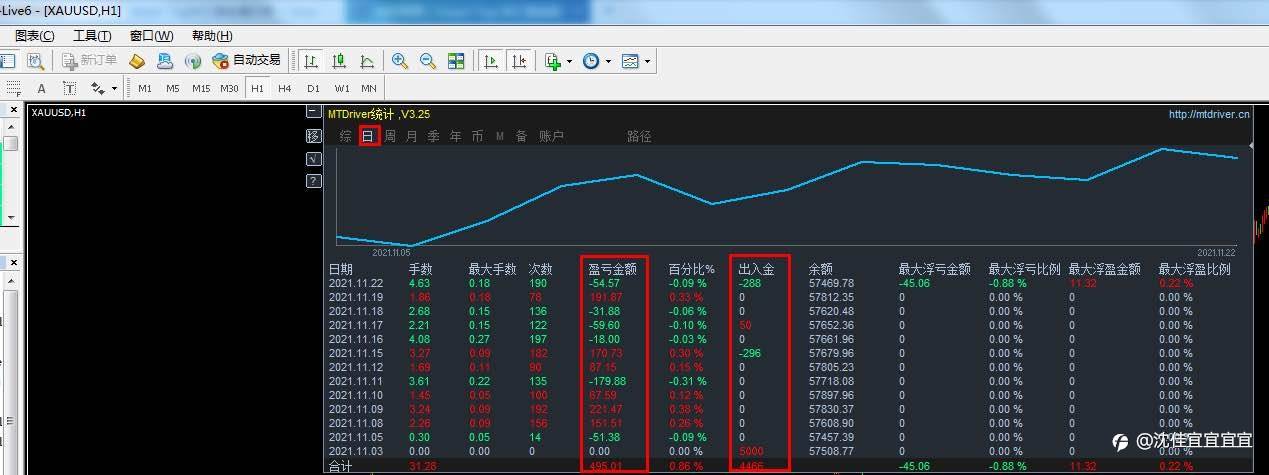Switch to D1 timeframe
This screenshot has height=475, width=1269.
313,88
